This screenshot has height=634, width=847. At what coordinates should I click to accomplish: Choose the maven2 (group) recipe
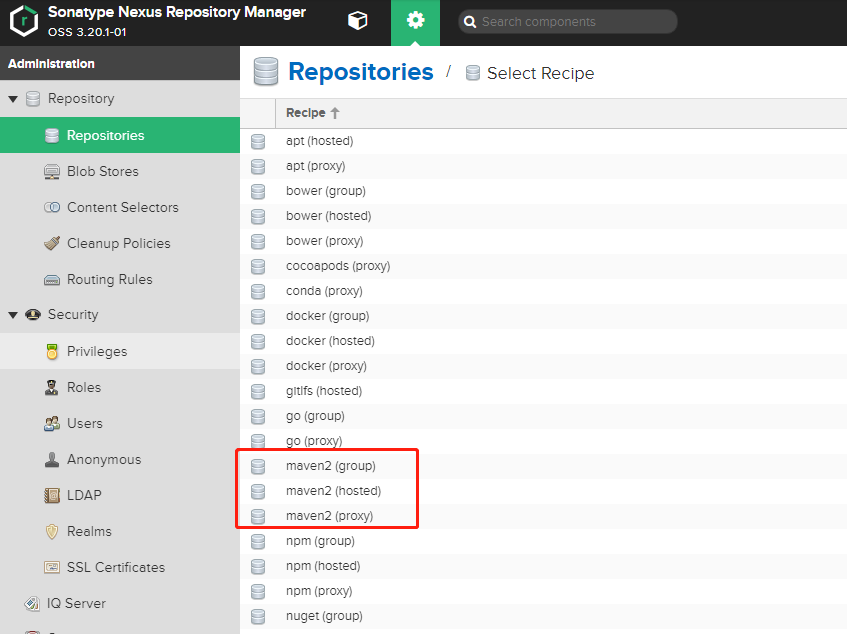[543, 466]
